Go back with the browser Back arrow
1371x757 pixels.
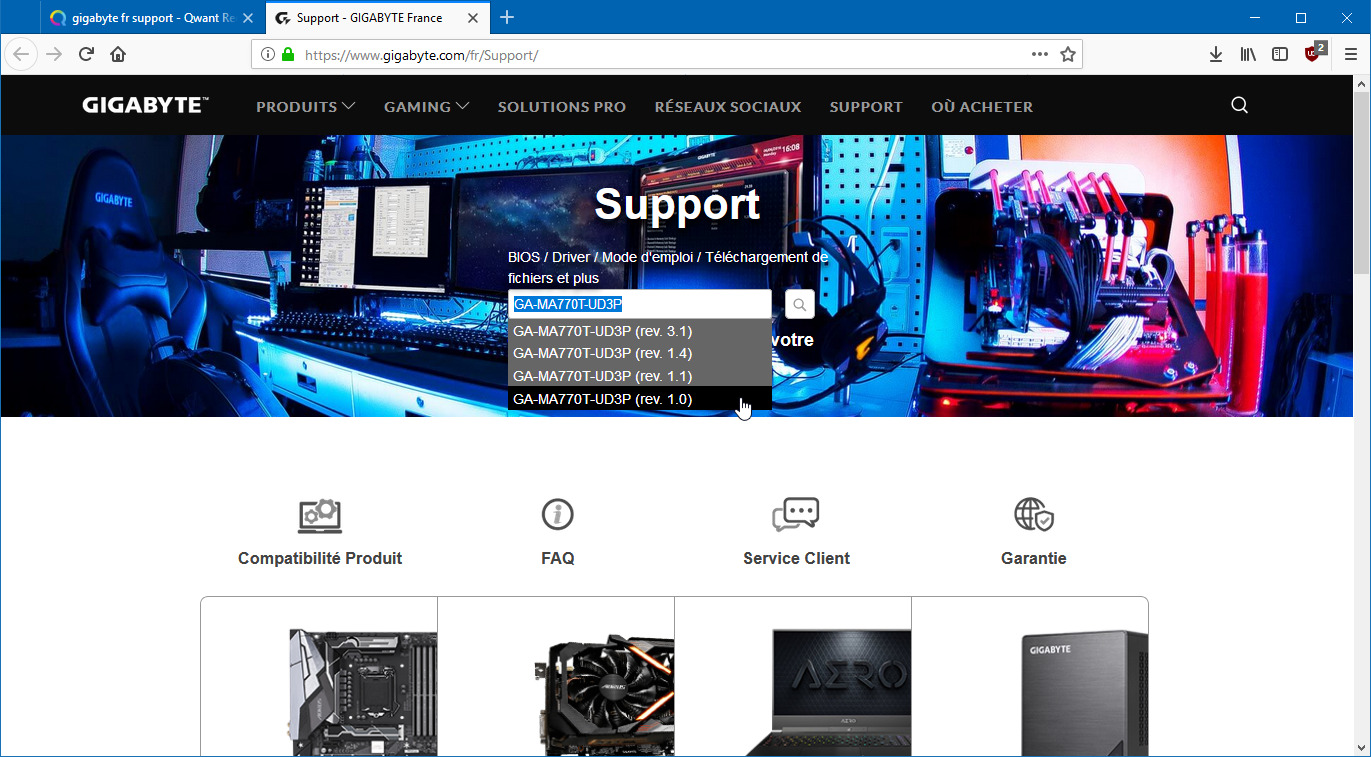pos(22,54)
